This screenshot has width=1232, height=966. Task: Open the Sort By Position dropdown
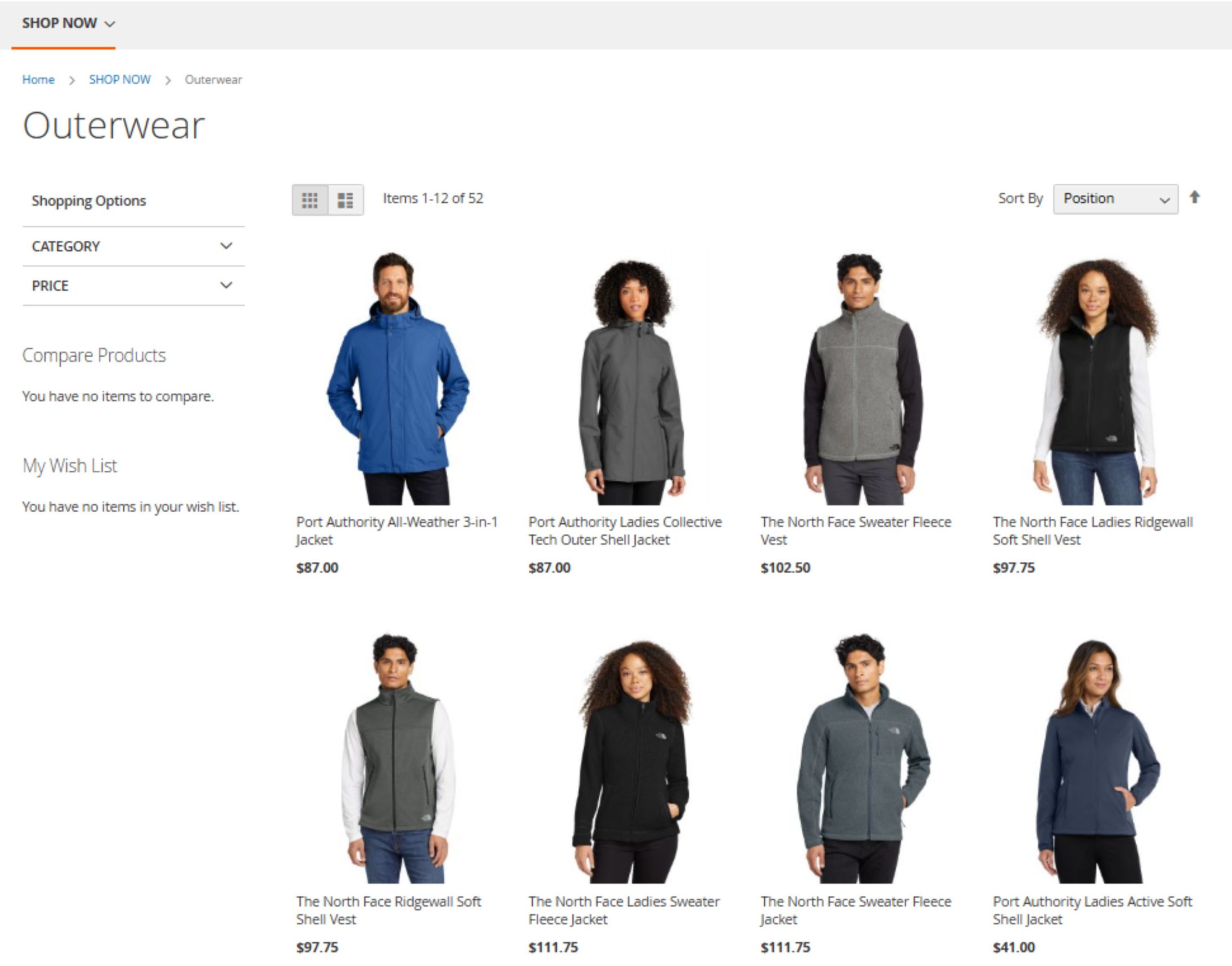click(1115, 199)
